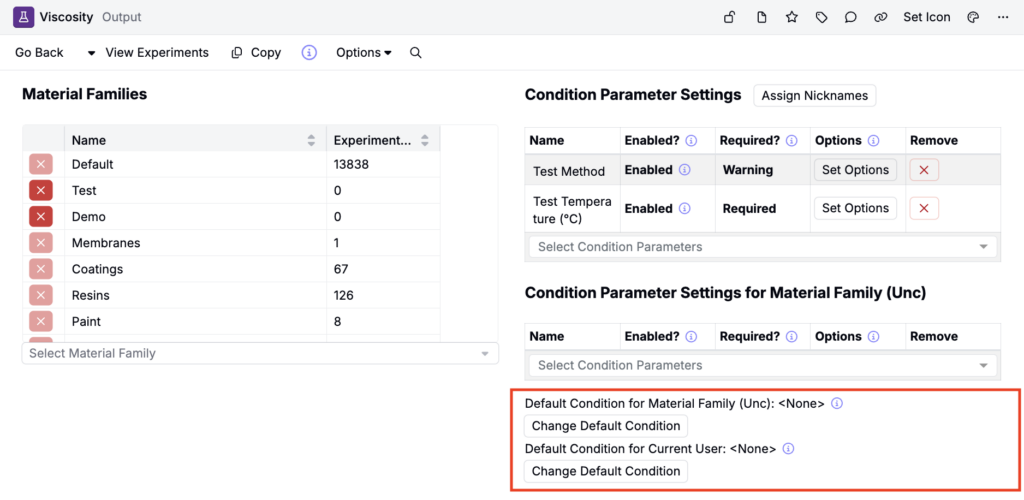
Task: Click info icon beside Default Condition for Material Family
Action: click(x=837, y=403)
